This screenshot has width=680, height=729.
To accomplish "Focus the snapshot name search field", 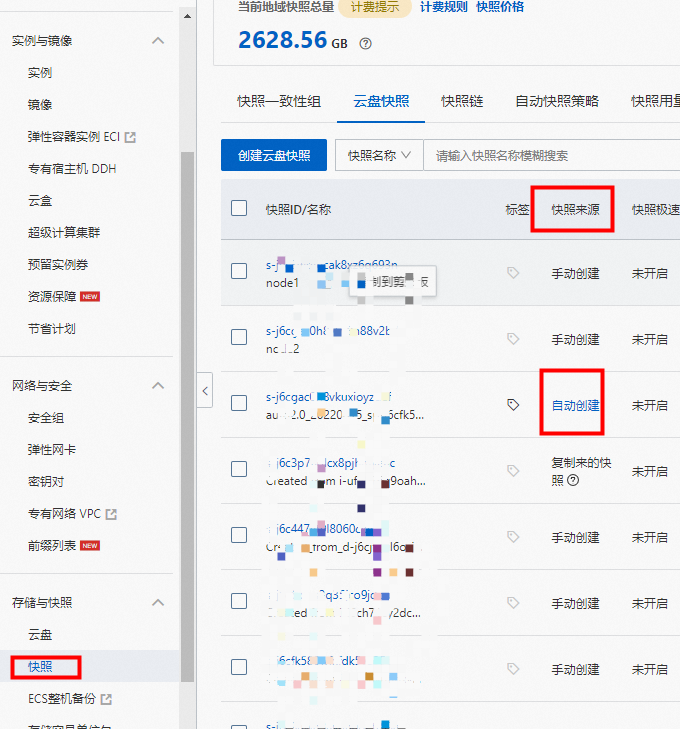I will pyautogui.click(x=553, y=155).
